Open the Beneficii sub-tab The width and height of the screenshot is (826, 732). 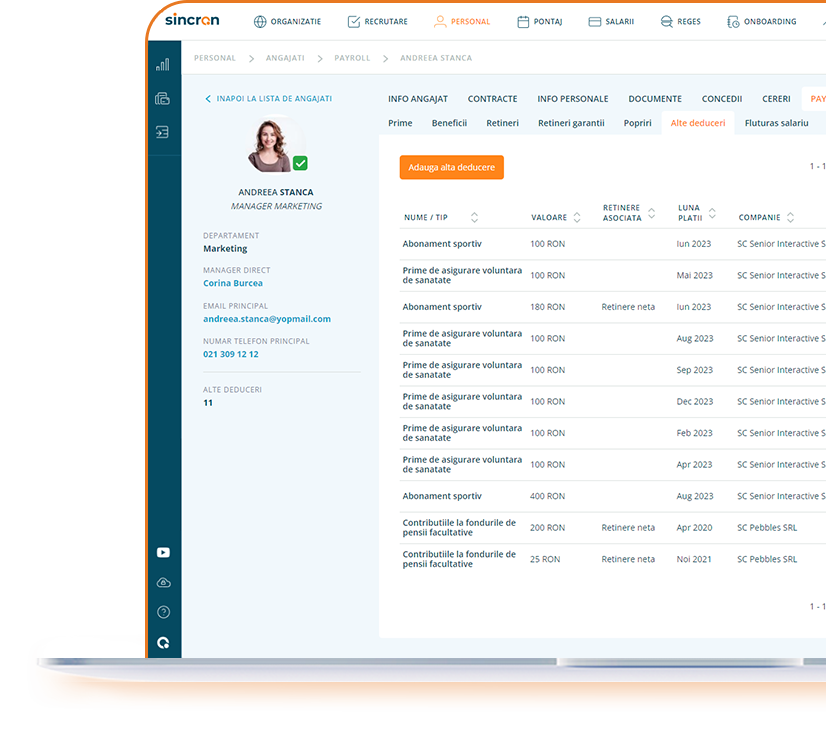[x=449, y=123]
